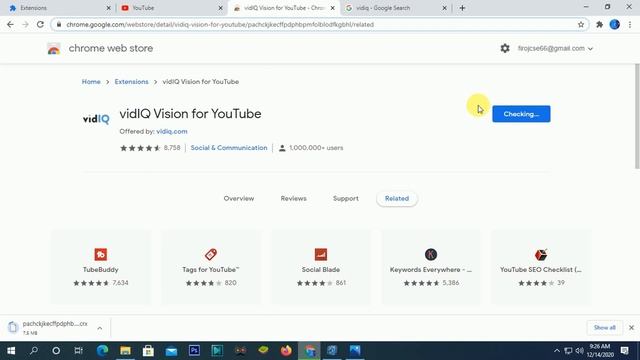Open the notification center icon

[624, 350]
